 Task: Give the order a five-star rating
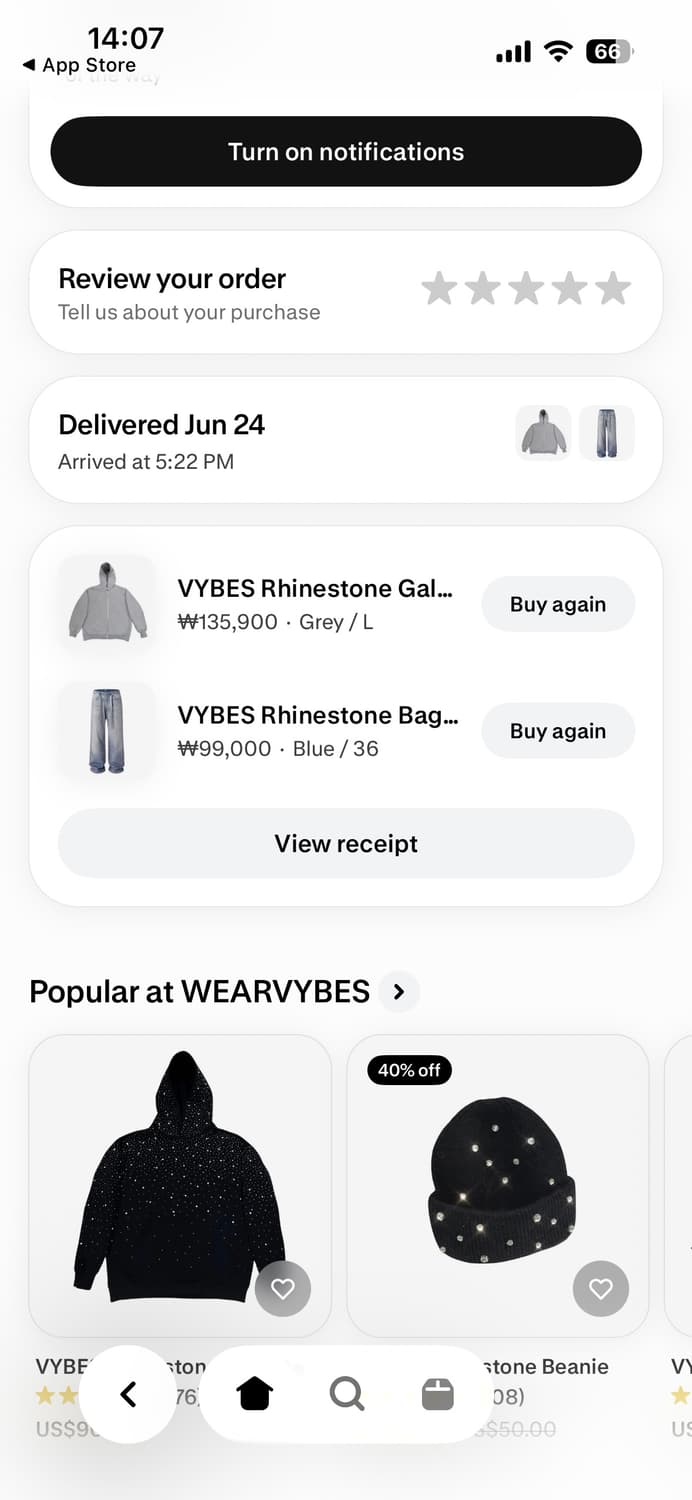pyautogui.click(x=612, y=288)
